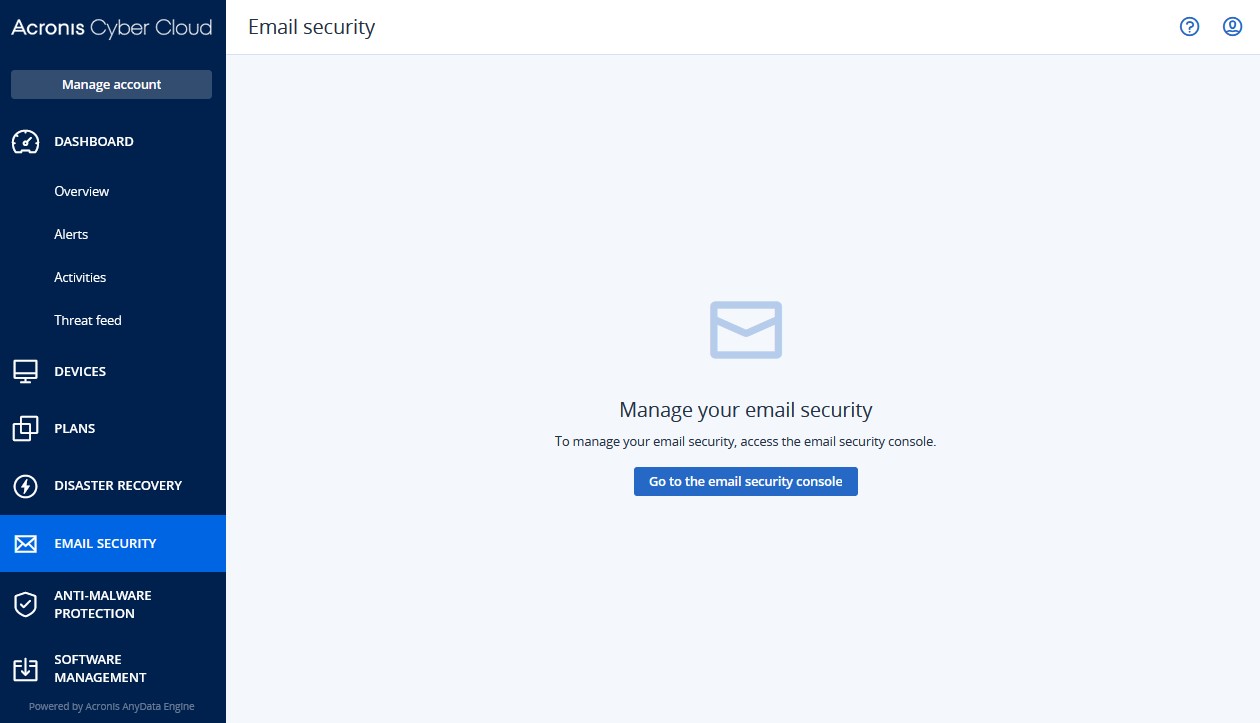This screenshot has width=1260, height=723.
Task: Click the large envelope illustration
Action: 746,329
